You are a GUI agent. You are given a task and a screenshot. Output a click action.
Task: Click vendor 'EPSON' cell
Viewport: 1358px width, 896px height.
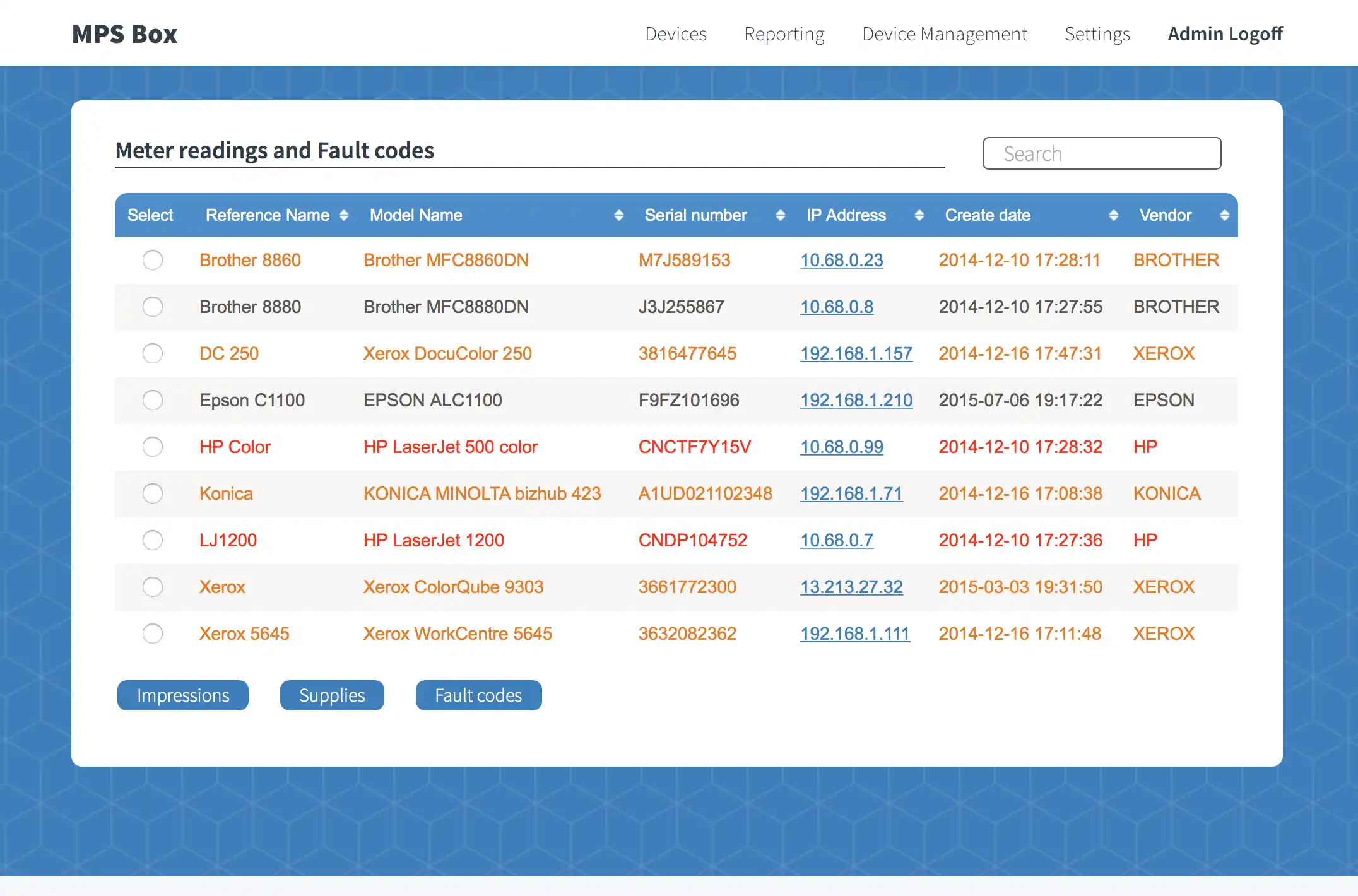[1164, 400]
